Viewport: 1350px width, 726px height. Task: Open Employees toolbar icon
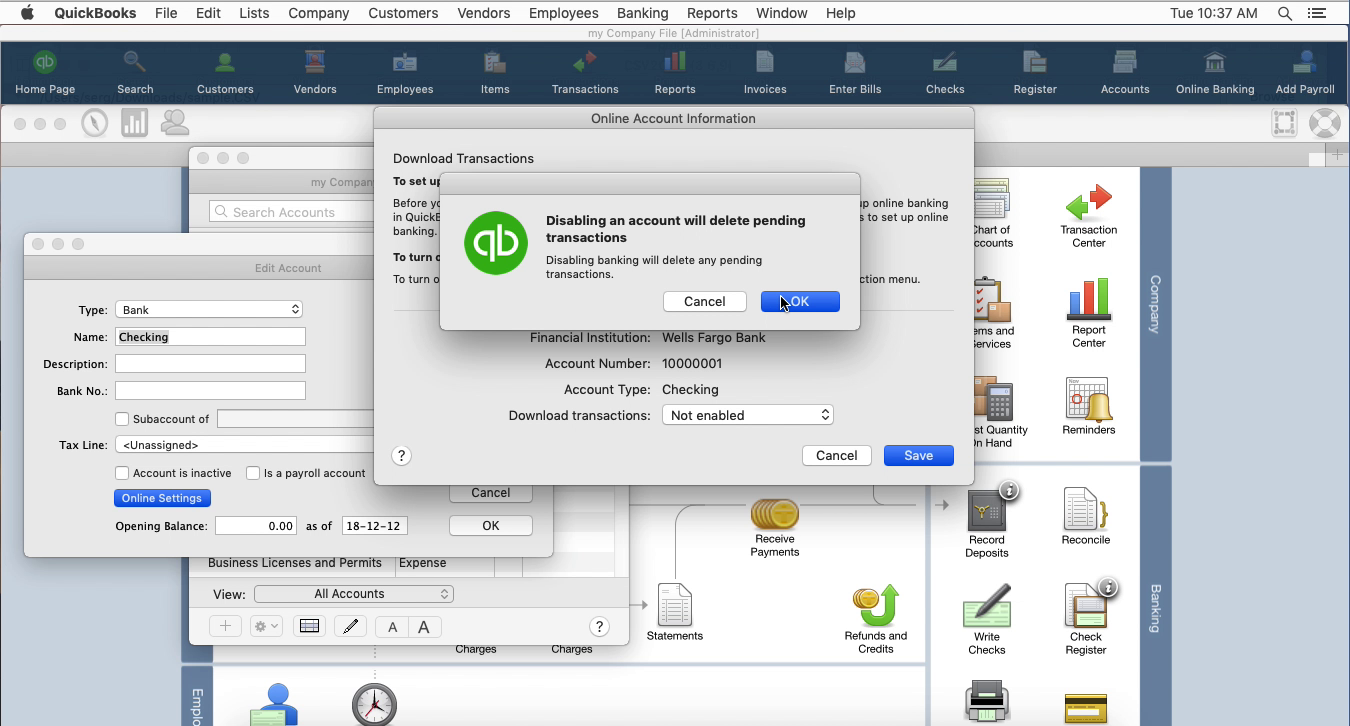coord(405,73)
